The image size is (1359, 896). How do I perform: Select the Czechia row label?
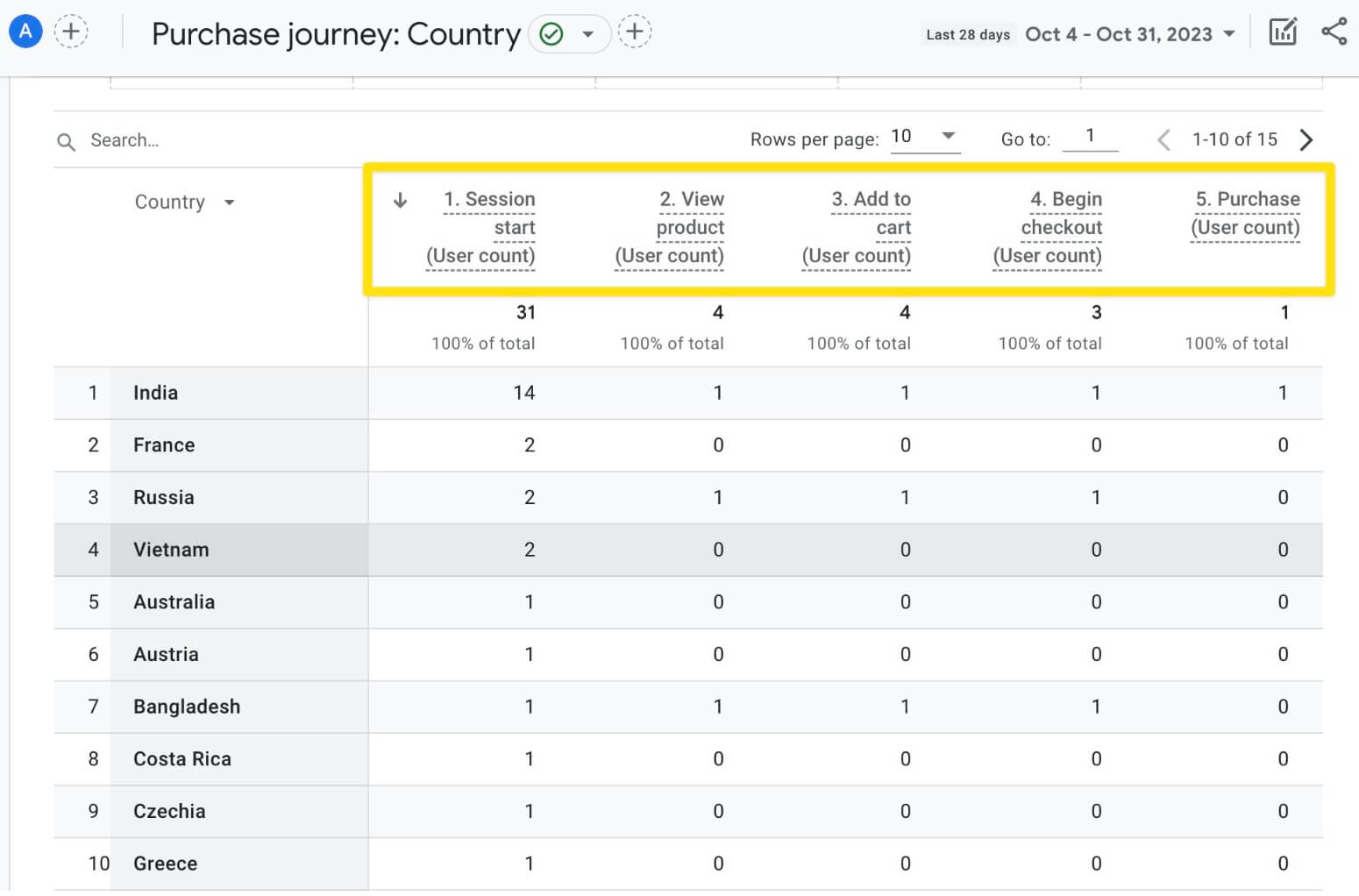pos(169,812)
